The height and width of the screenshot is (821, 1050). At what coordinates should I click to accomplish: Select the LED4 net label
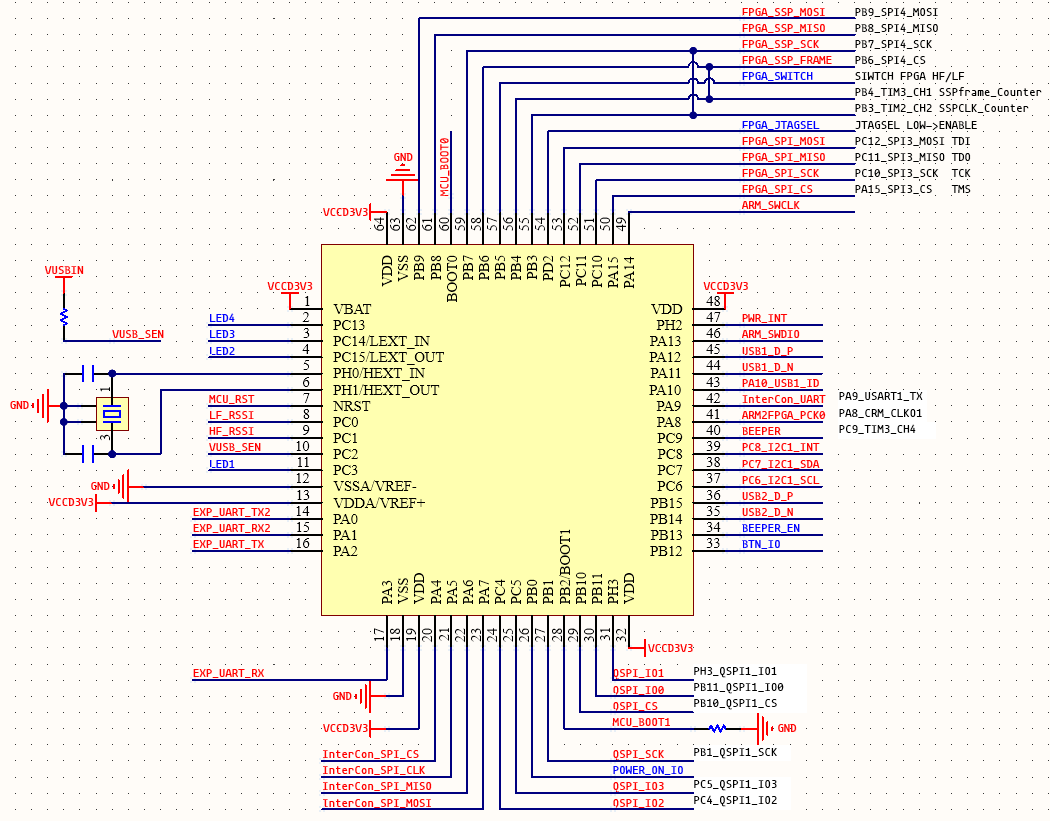[x=222, y=318]
